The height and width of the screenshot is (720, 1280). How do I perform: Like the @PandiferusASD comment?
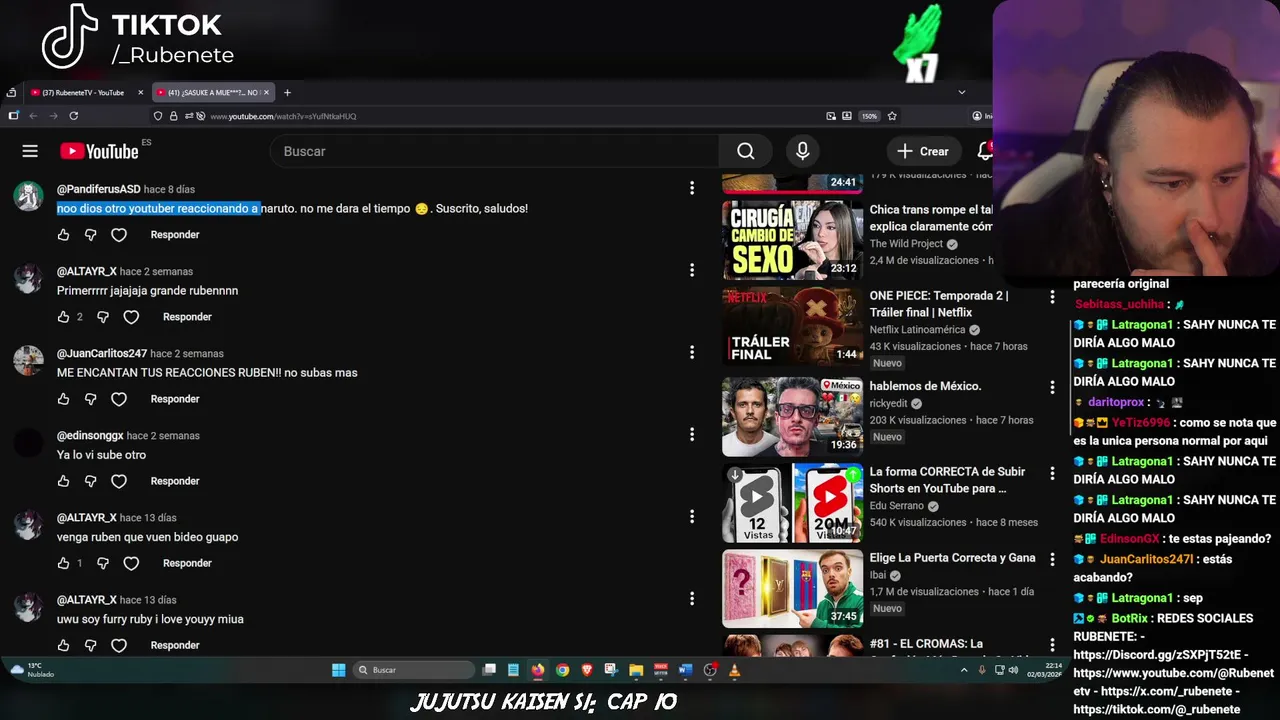[x=63, y=234]
